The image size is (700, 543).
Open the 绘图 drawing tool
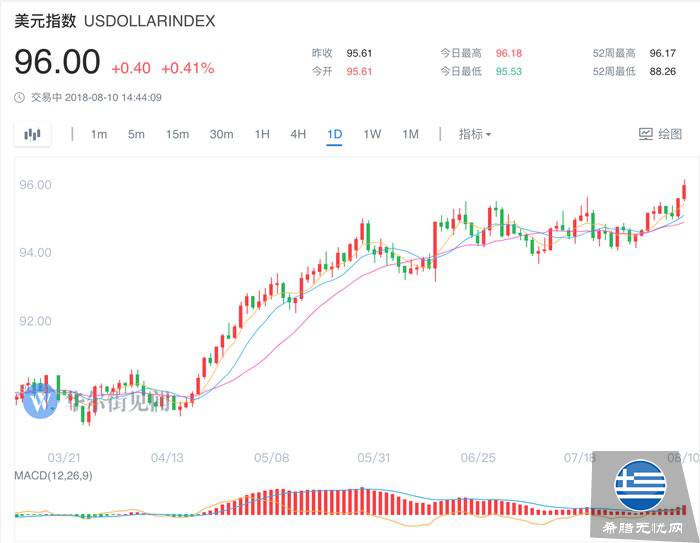pos(660,134)
